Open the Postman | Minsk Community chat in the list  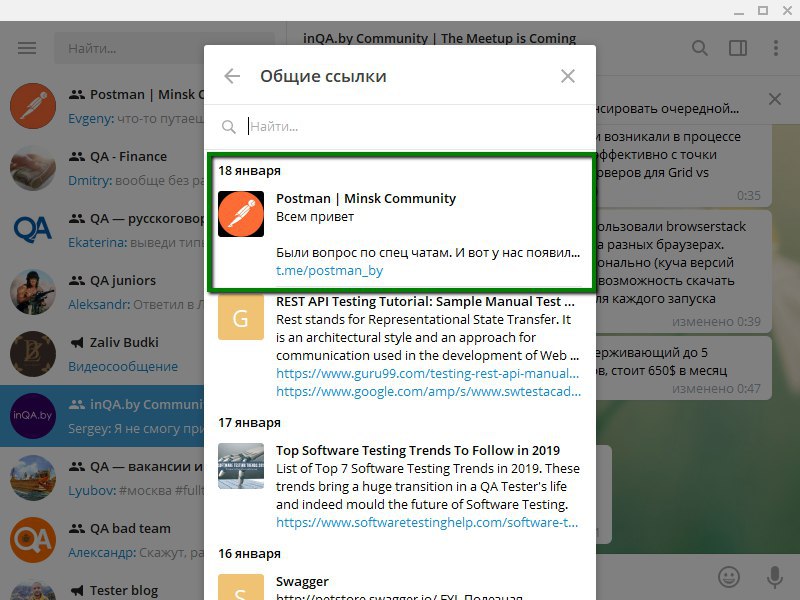click(x=102, y=106)
